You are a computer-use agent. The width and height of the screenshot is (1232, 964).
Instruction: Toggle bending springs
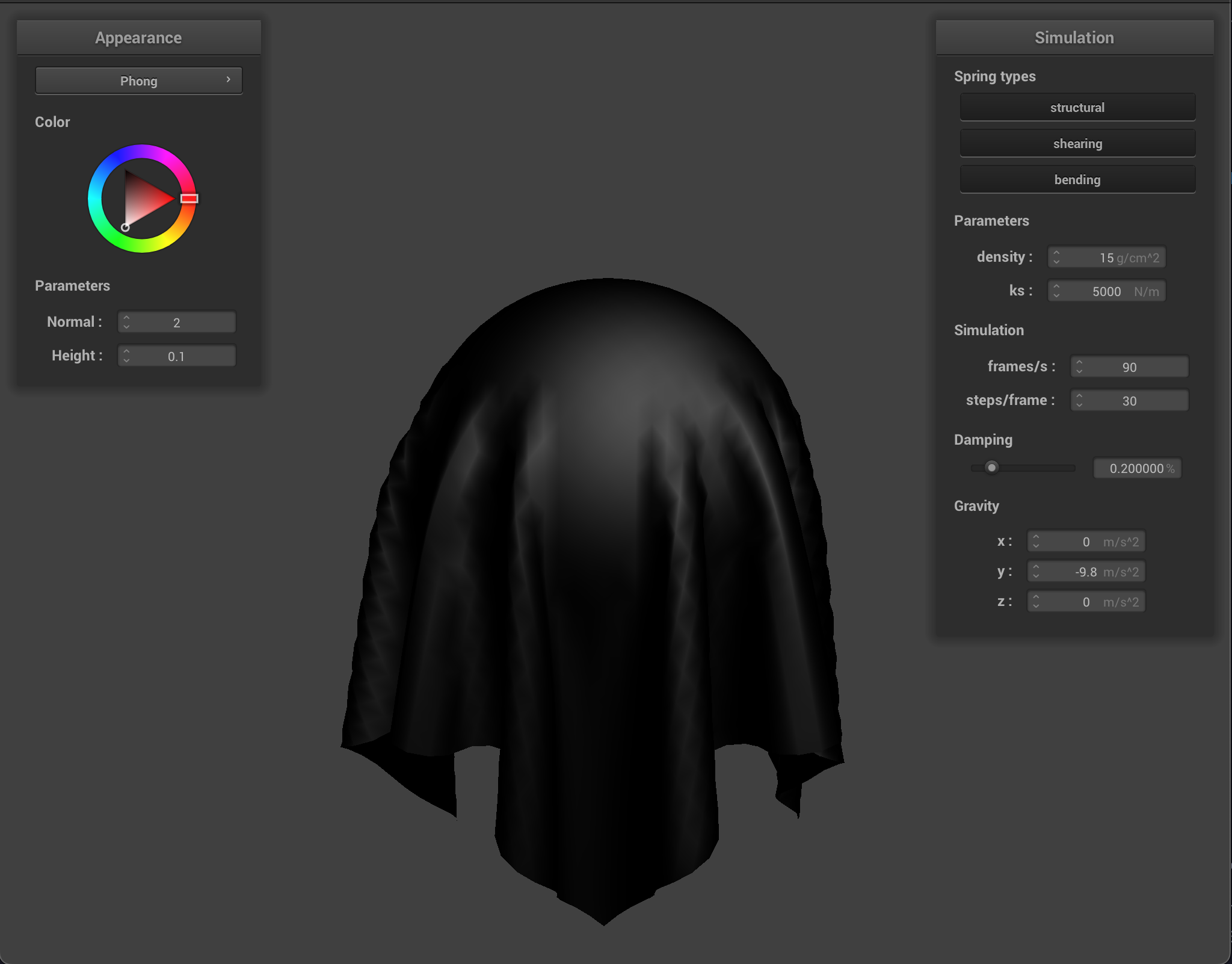tap(1077, 179)
